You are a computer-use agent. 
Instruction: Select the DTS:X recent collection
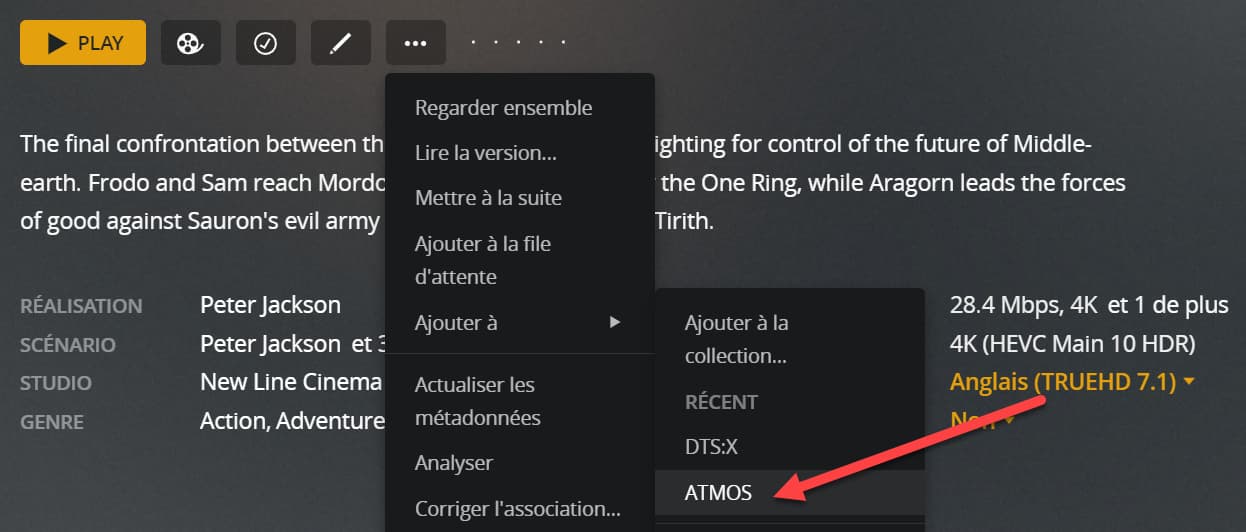(x=710, y=447)
